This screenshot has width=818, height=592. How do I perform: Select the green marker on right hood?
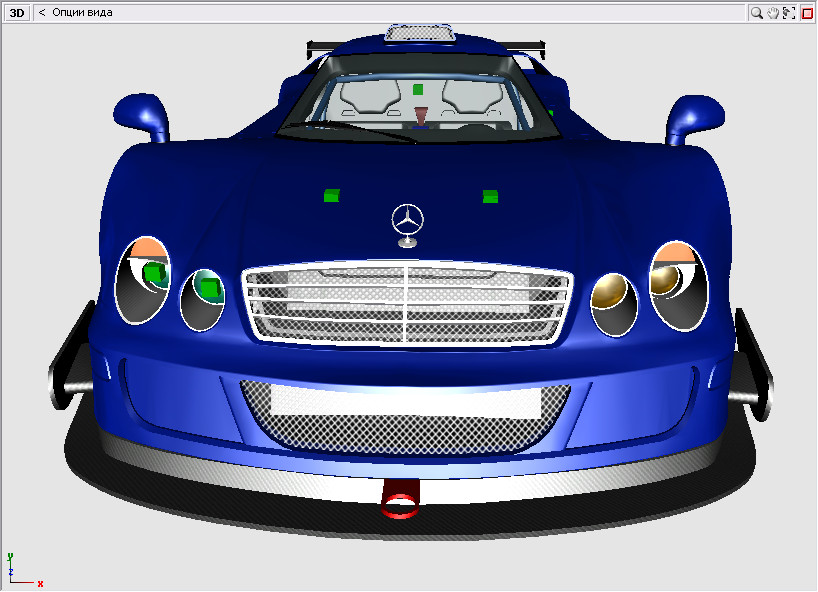[x=490, y=197]
